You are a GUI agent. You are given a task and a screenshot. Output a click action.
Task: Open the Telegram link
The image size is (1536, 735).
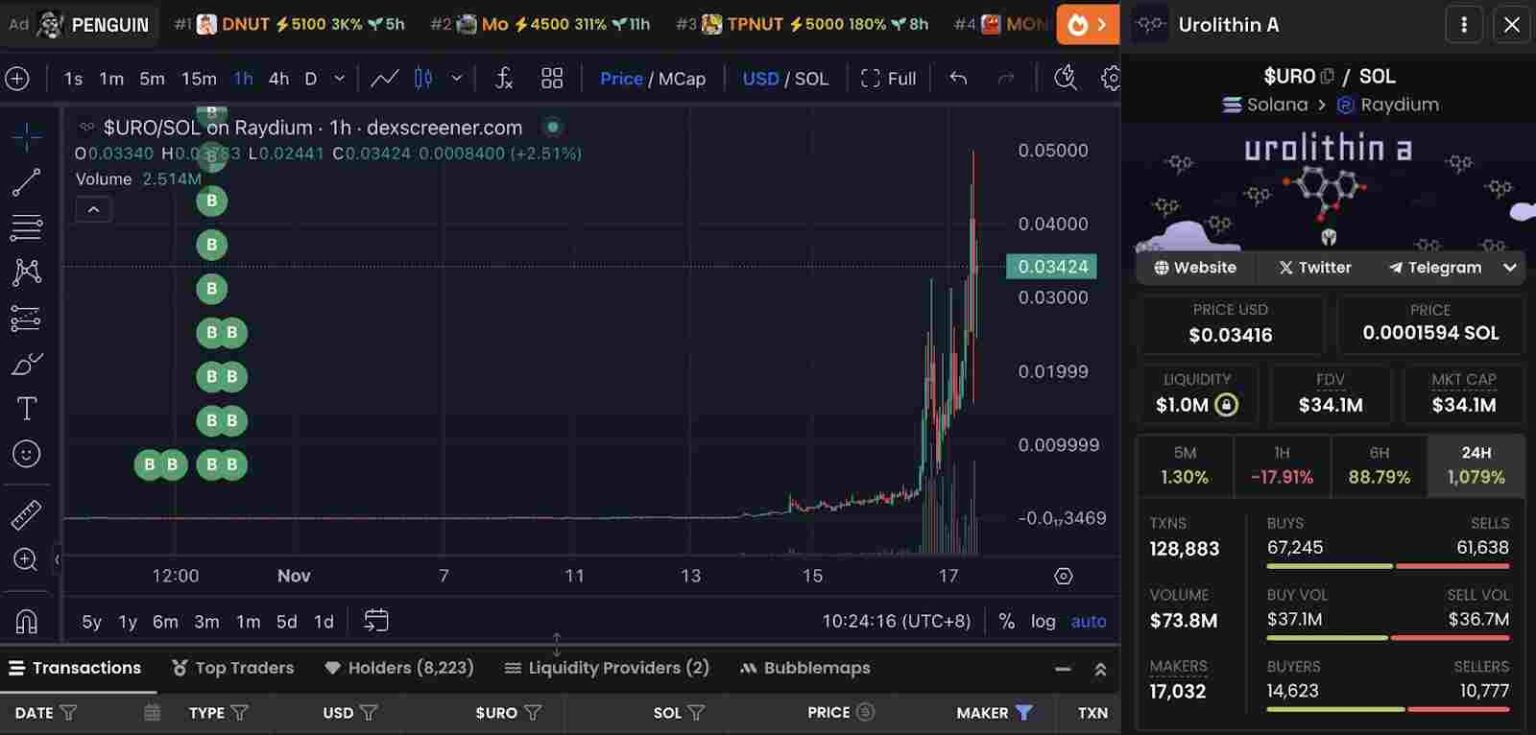click(1435, 268)
